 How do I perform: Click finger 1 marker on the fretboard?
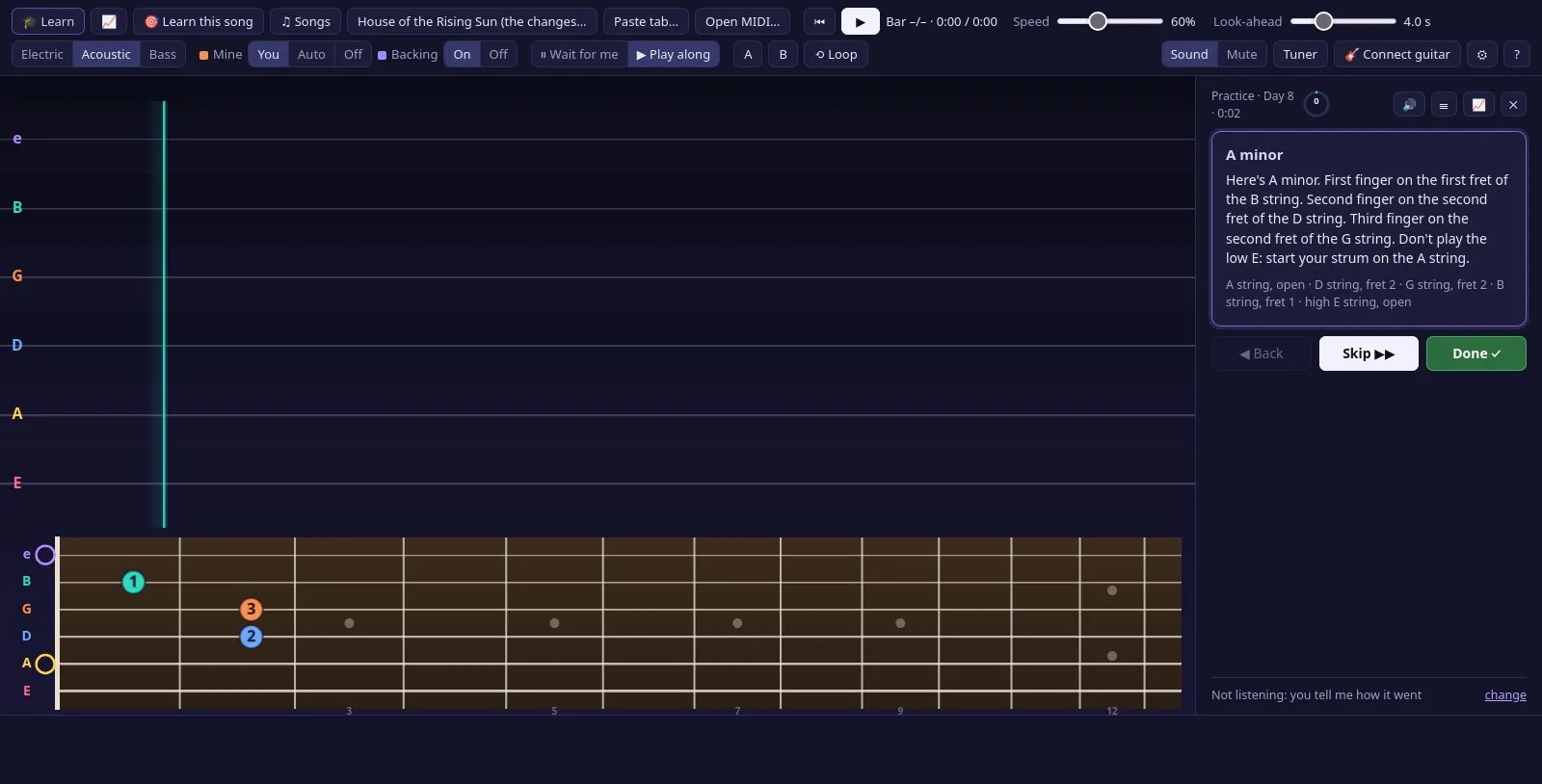pyautogui.click(x=133, y=582)
